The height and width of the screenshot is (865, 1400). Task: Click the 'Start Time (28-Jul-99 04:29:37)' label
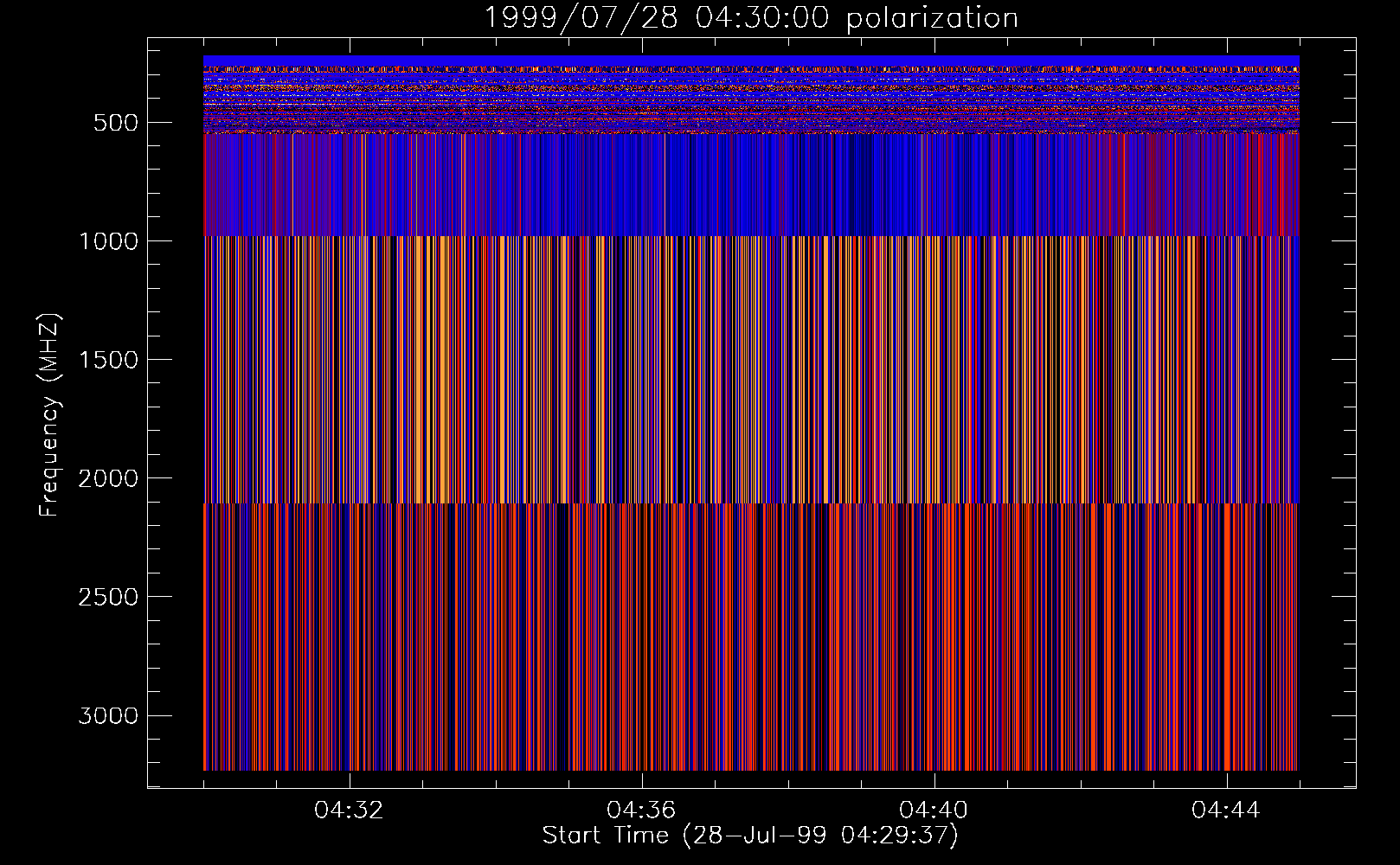click(x=750, y=836)
